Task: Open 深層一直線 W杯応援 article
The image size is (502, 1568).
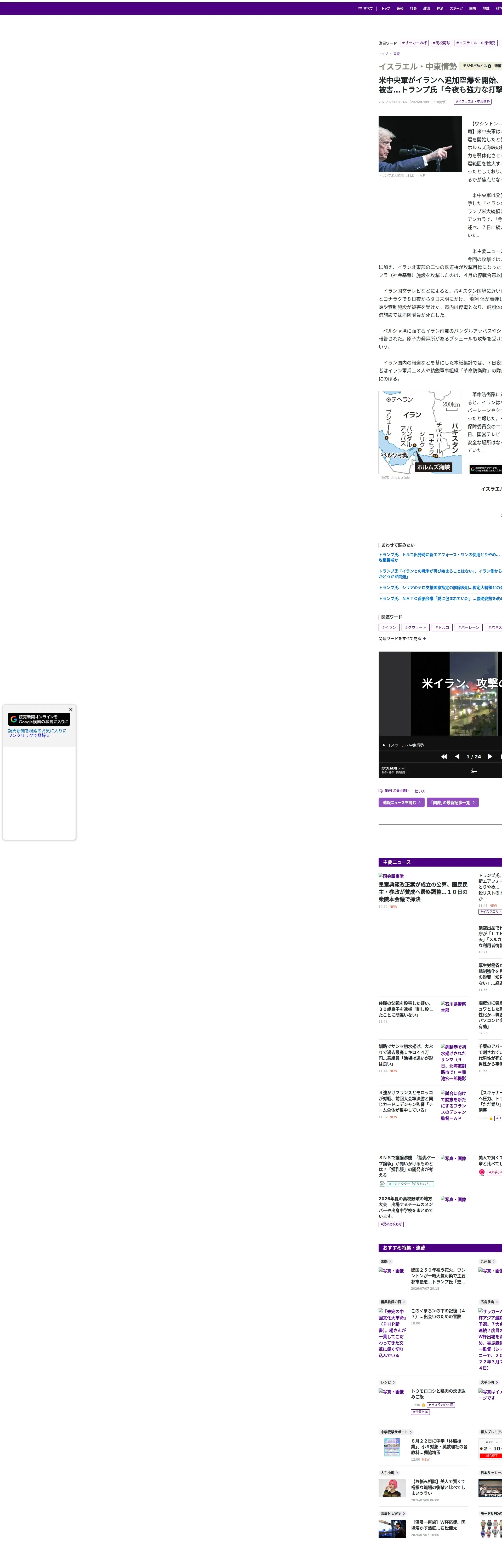Action: tap(439, 1525)
